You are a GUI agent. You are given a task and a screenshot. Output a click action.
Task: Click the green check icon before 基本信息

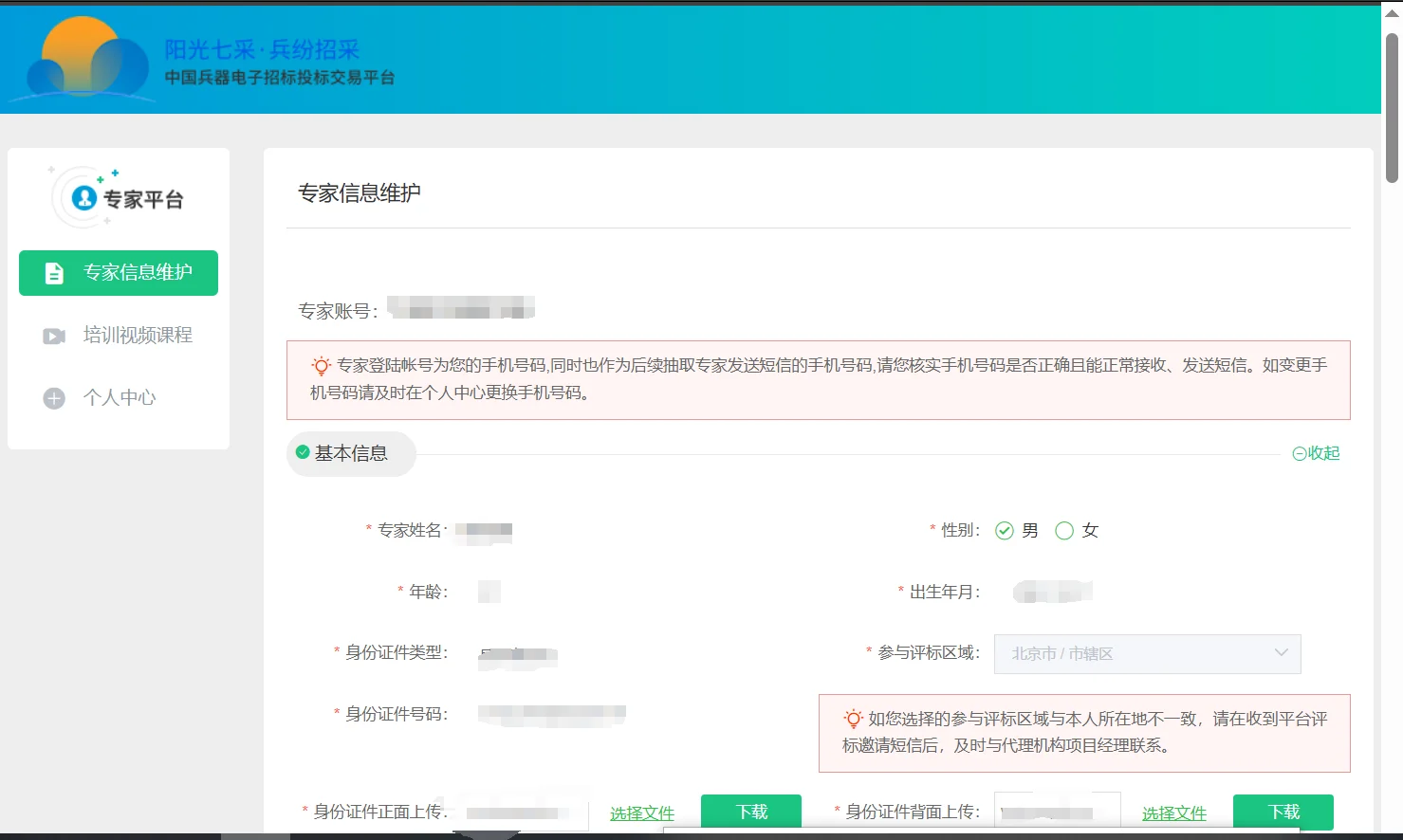pyautogui.click(x=304, y=453)
